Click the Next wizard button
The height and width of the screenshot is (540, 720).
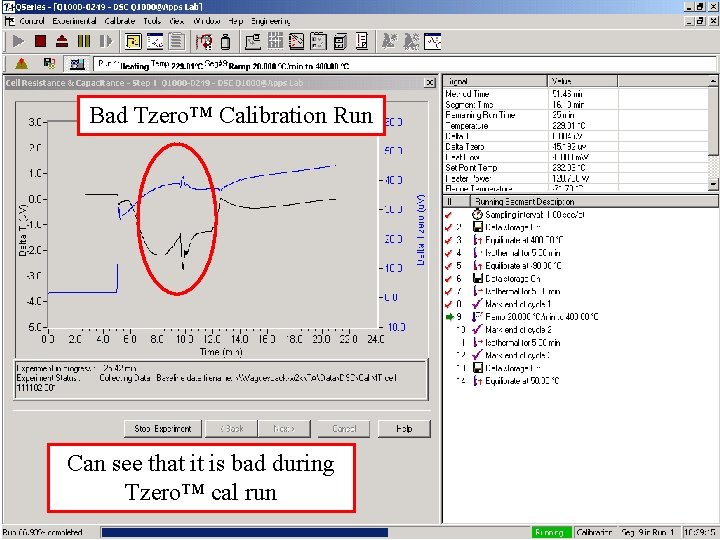pos(284,429)
